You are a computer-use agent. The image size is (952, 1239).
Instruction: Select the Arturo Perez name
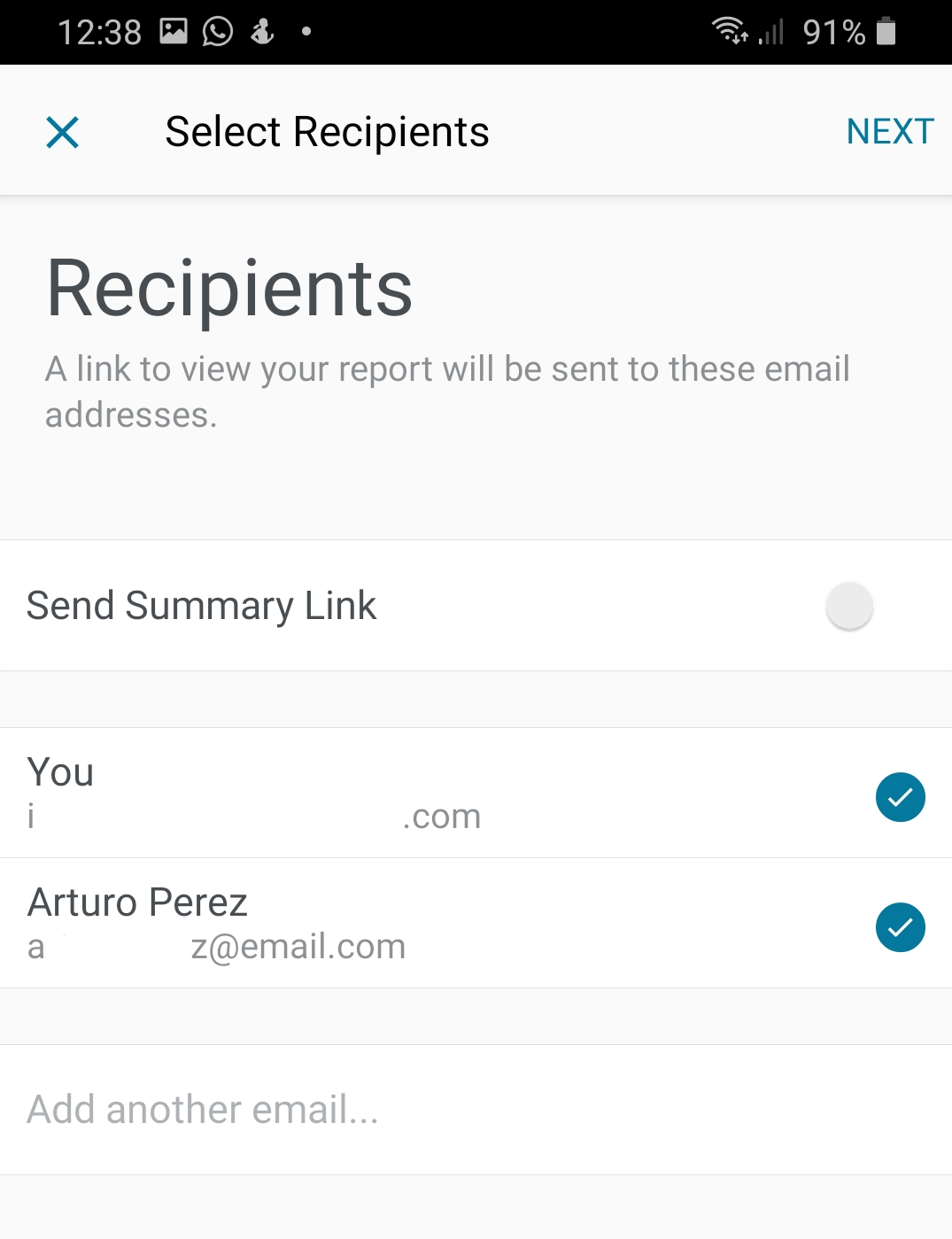[x=138, y=902]
